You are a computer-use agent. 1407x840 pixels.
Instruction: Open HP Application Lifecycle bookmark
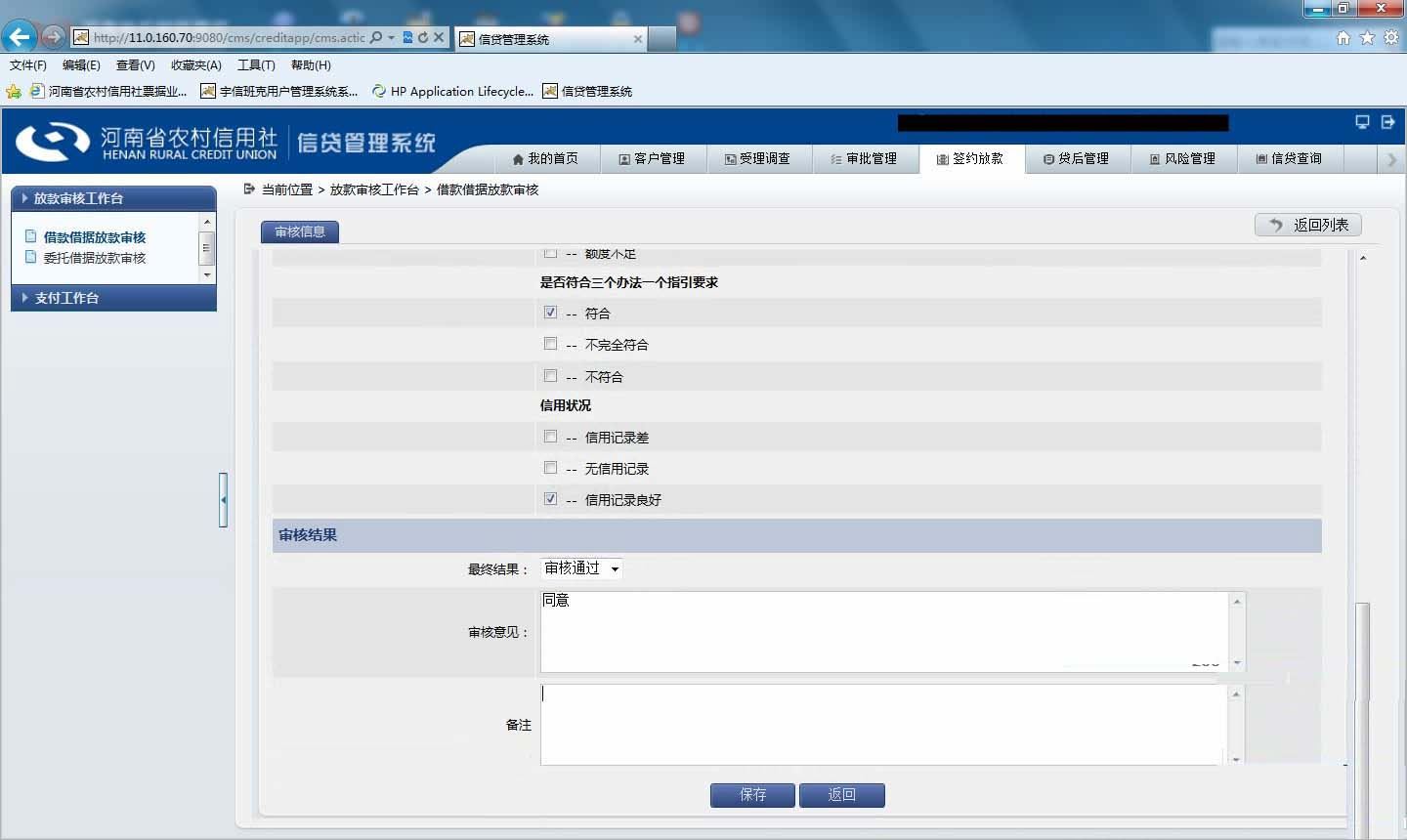click(x=453, y=91)
